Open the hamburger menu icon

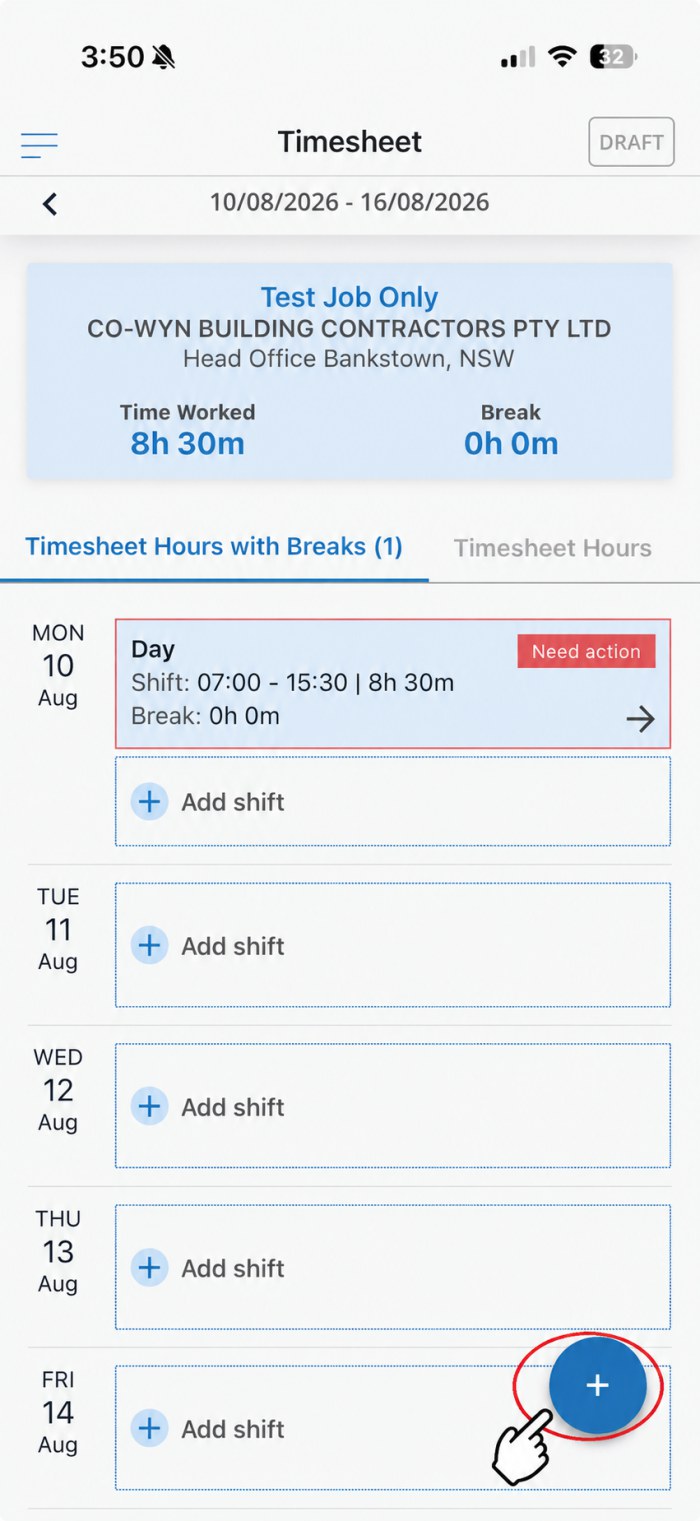pyautogui.click(x=39, y=145)
